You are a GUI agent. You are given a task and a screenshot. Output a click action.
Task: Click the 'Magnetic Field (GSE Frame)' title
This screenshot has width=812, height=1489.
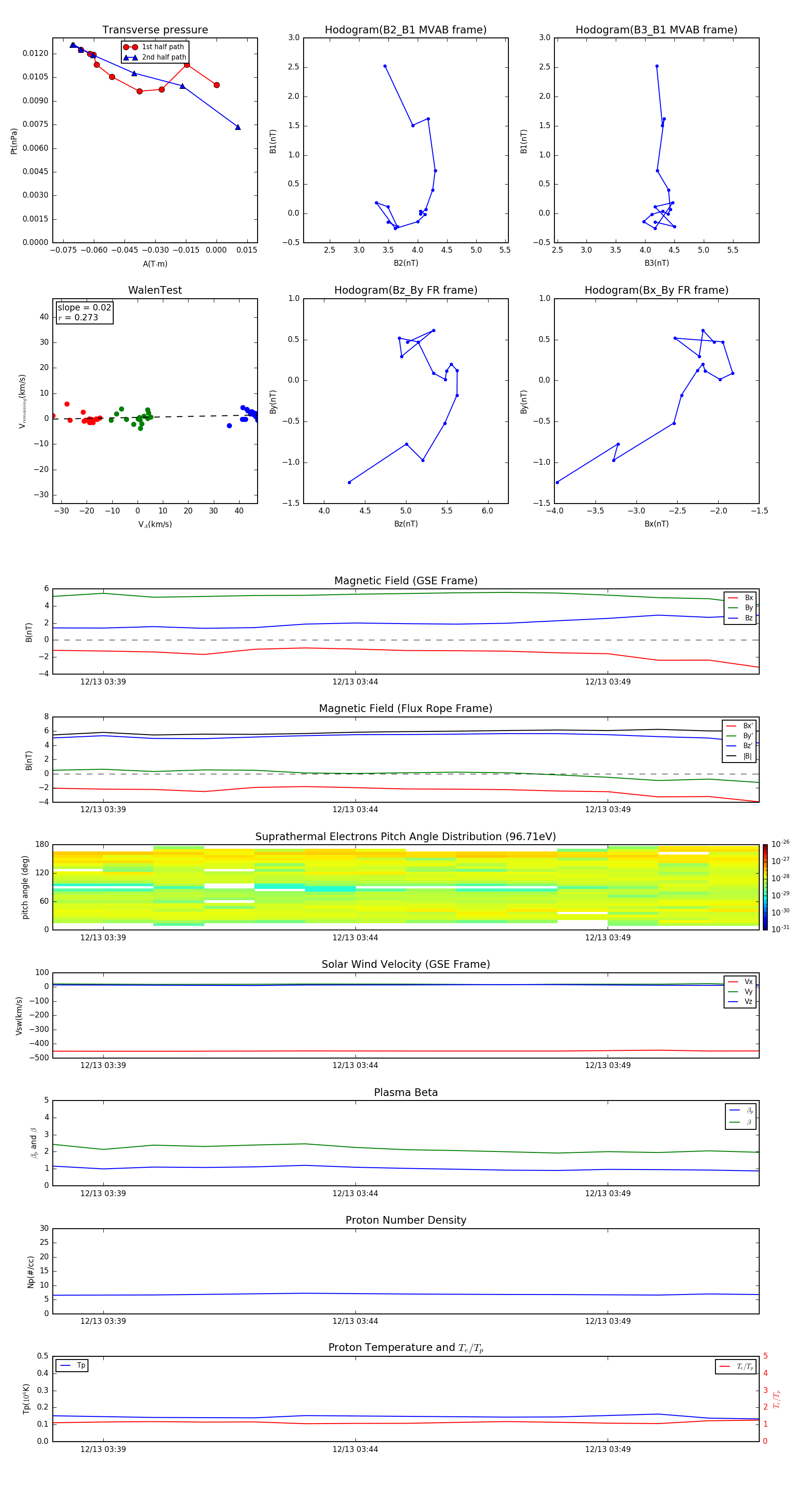pos(406,581)
